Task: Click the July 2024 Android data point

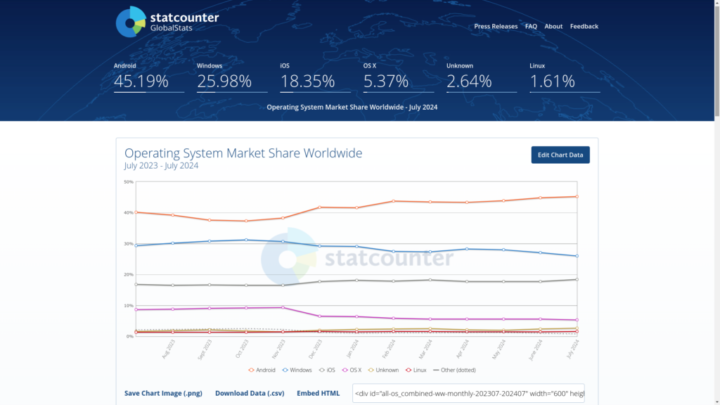Action: click(x=574, y=196)
